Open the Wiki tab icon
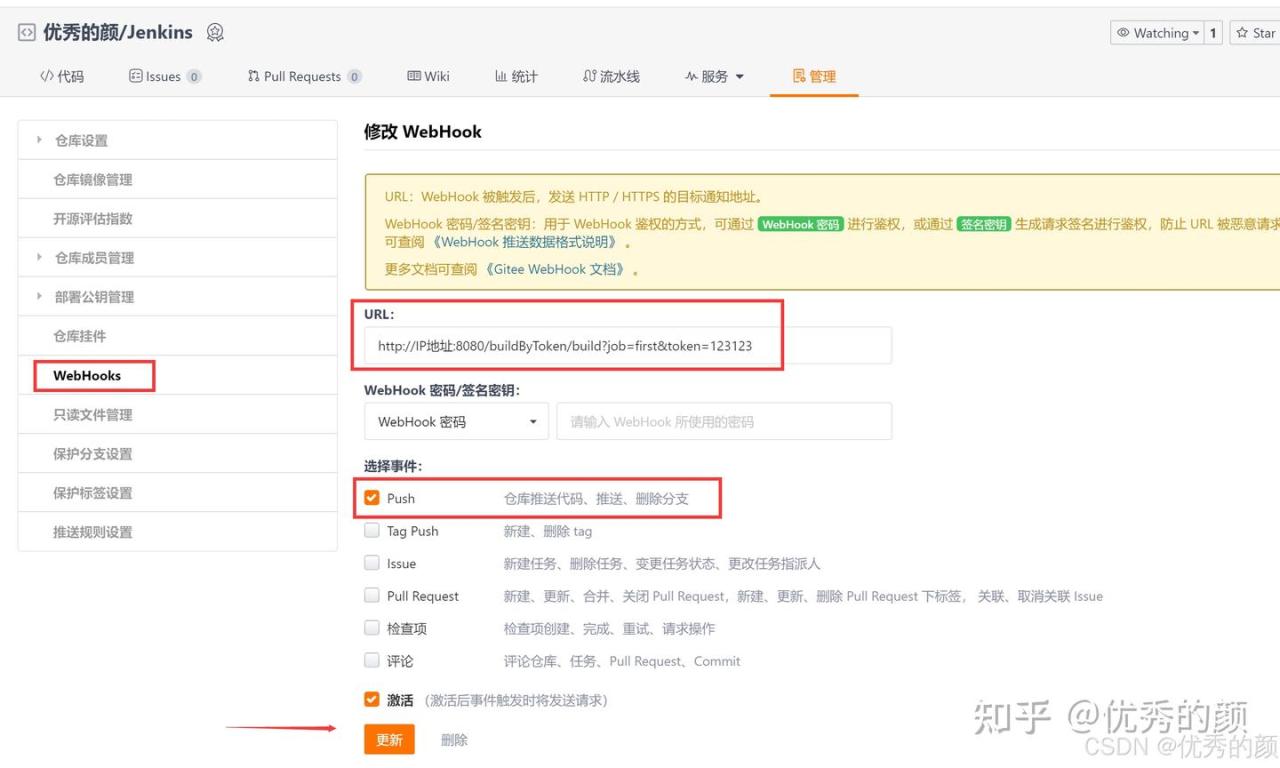The width and height of the screenshot is (1280, 768). [414, 76]
